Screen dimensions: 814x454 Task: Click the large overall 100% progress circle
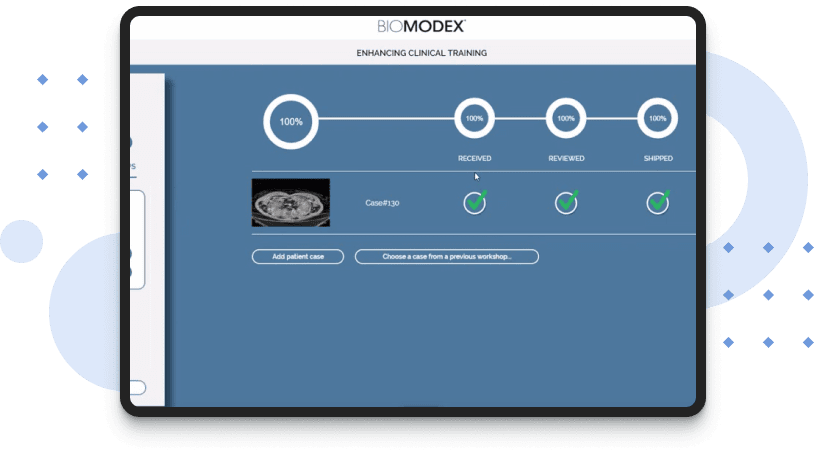291,121
